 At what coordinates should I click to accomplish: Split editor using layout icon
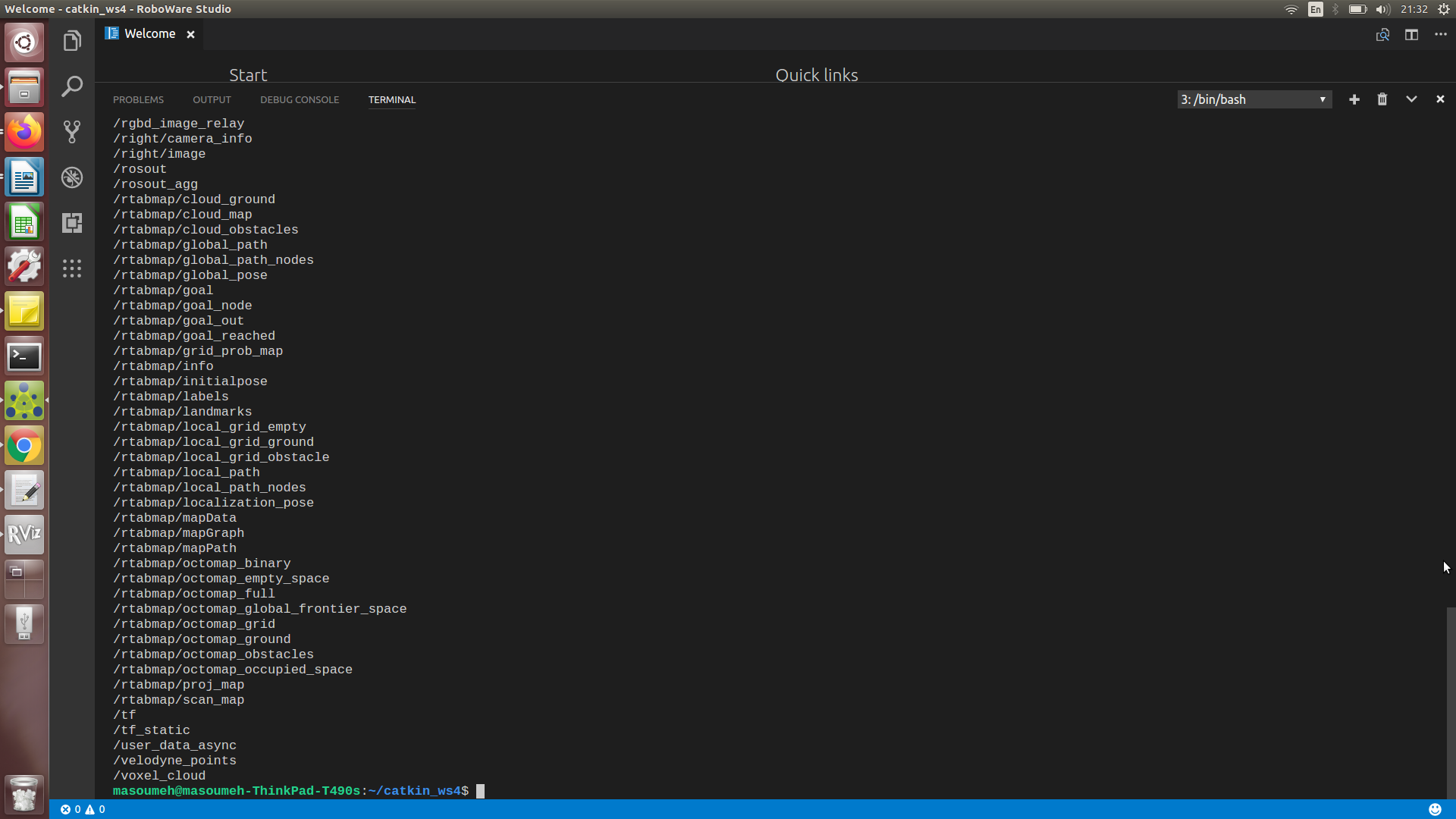1411,35
